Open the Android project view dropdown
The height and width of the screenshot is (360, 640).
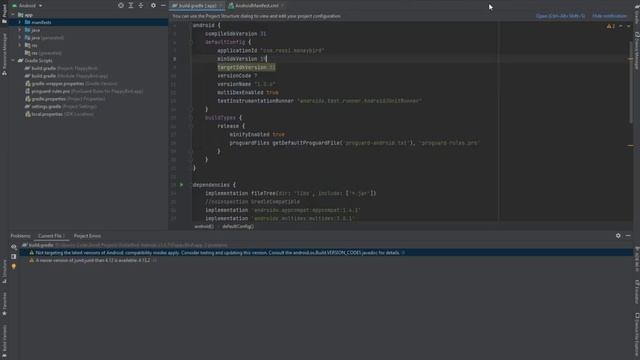(x=27, y=6)
